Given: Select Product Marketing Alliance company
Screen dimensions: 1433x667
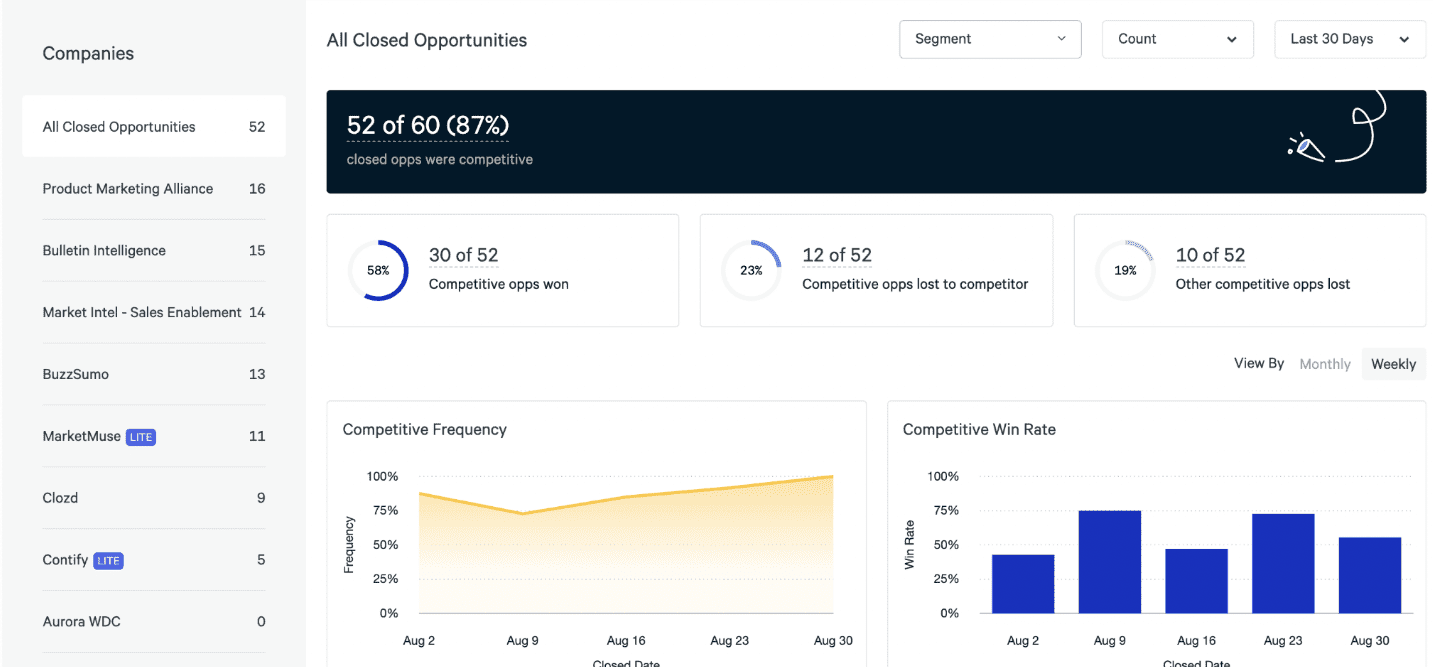Looking at the screenshot, I should click(x=154, y=189).
